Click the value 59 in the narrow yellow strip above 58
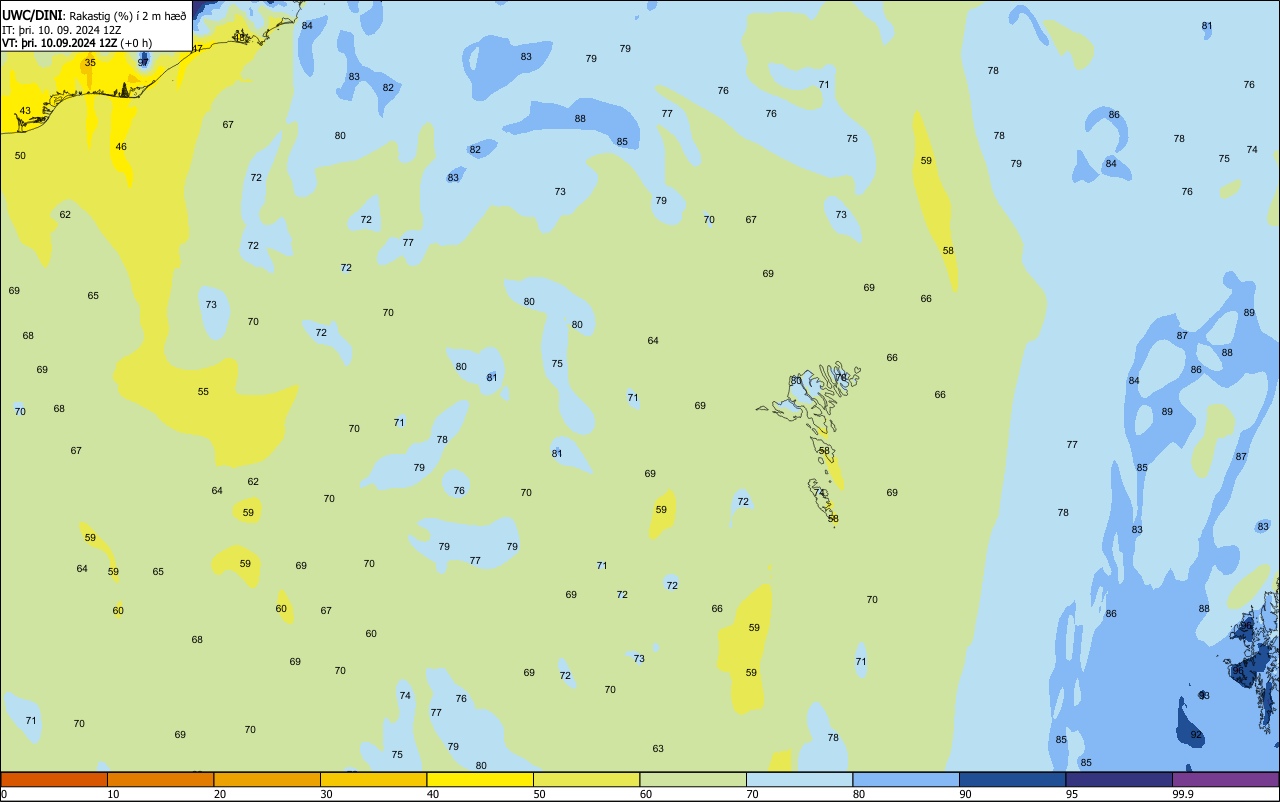 pyautogui.click(x=926, y=161)
